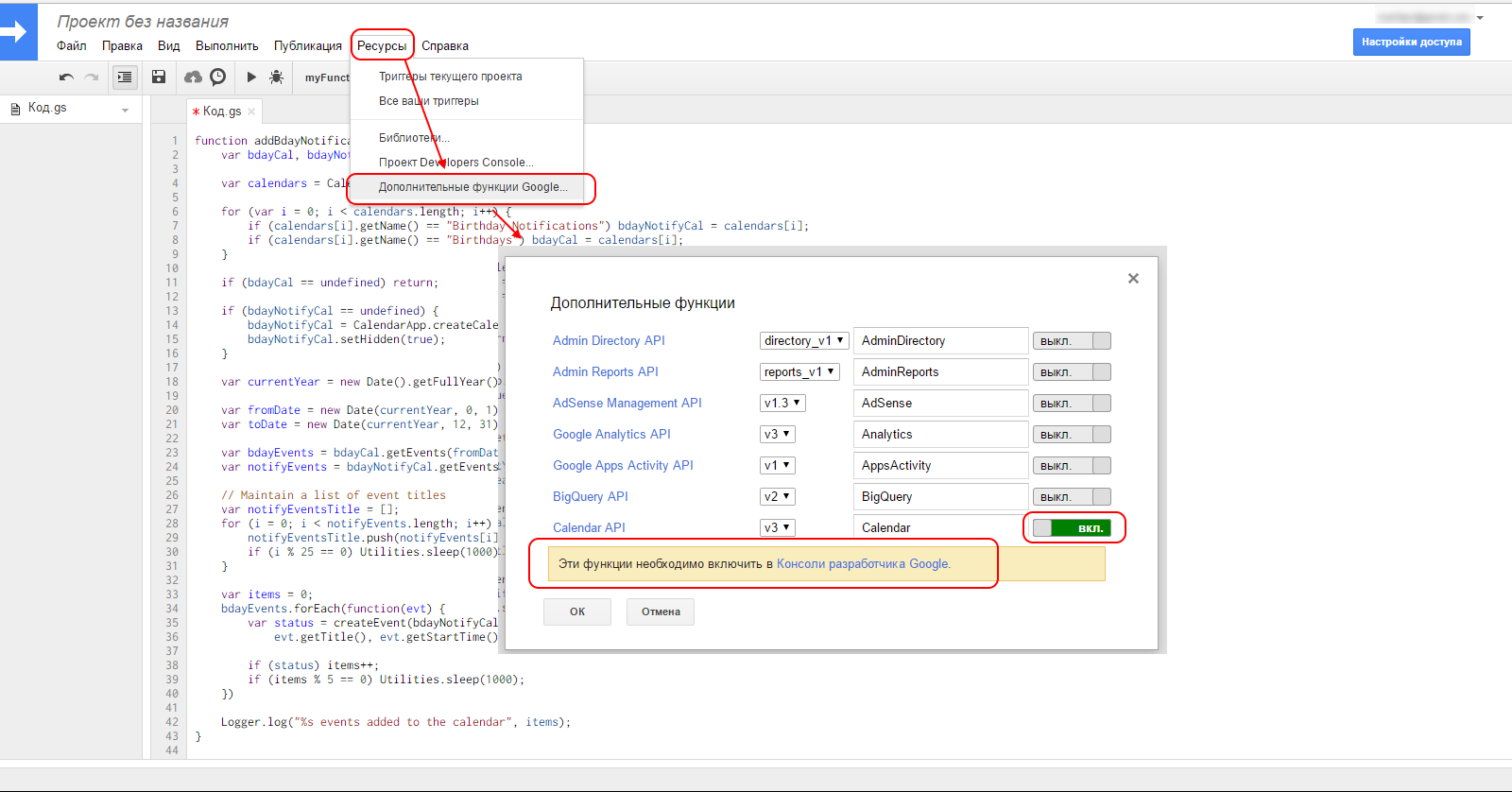Click the OK button in the dialog

[577, 611]
